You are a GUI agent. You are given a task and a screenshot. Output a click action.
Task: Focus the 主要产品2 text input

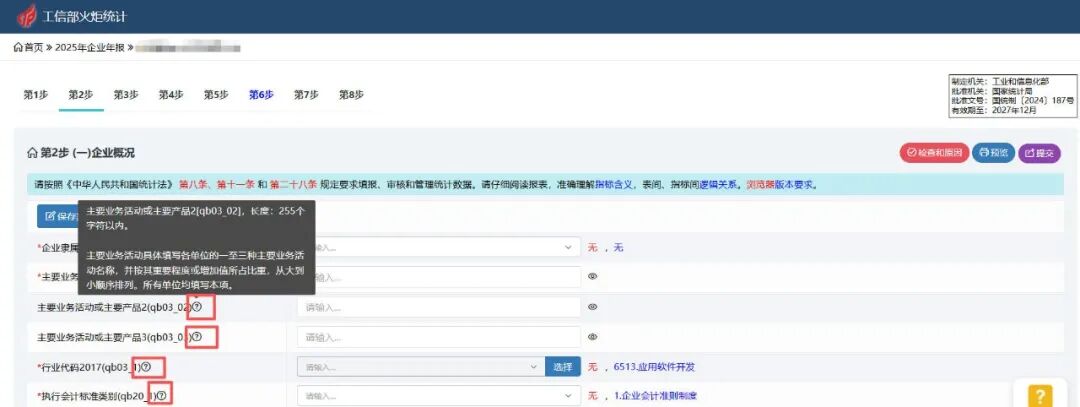439,307
